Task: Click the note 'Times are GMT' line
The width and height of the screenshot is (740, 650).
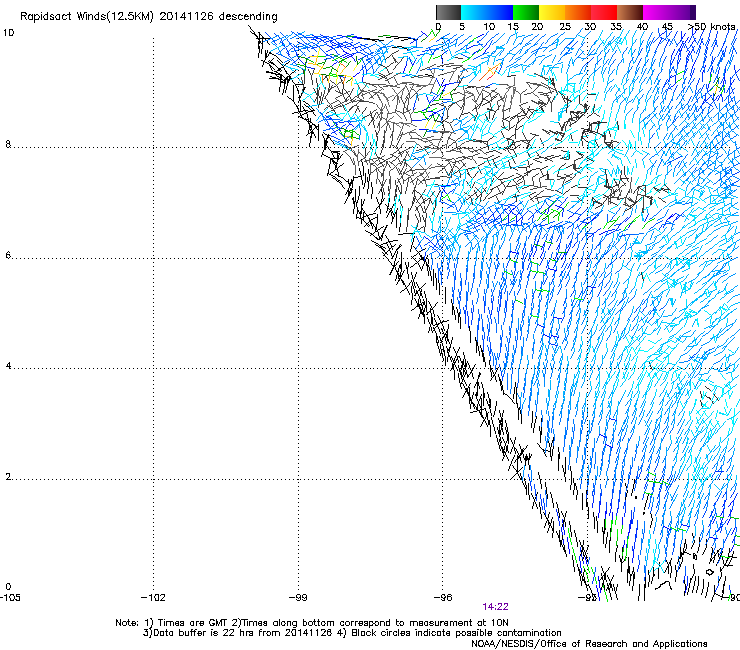Action: pos(312,623)
